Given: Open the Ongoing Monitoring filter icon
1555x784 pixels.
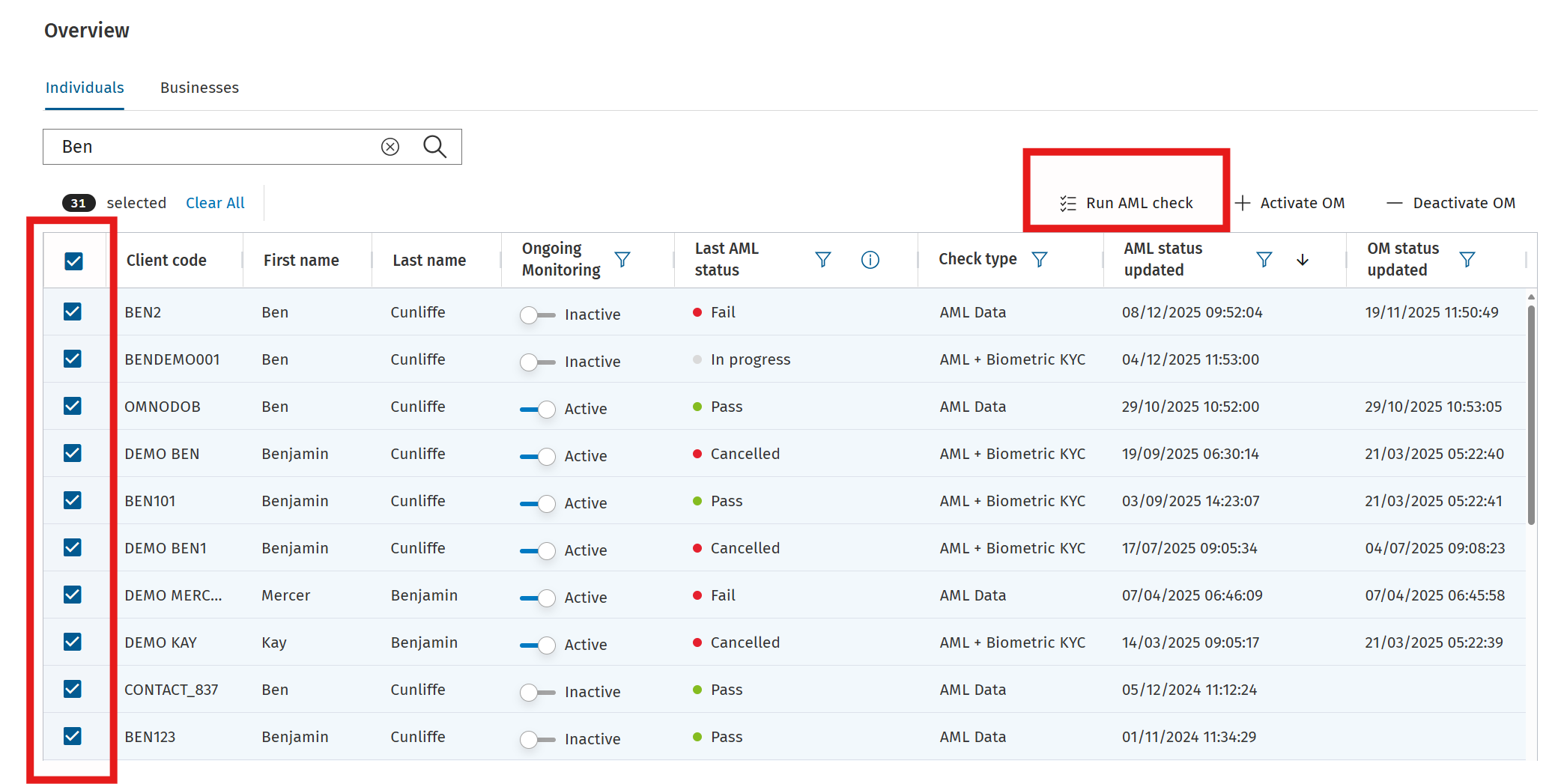Looking at the screenshot, I should [622, 259].
